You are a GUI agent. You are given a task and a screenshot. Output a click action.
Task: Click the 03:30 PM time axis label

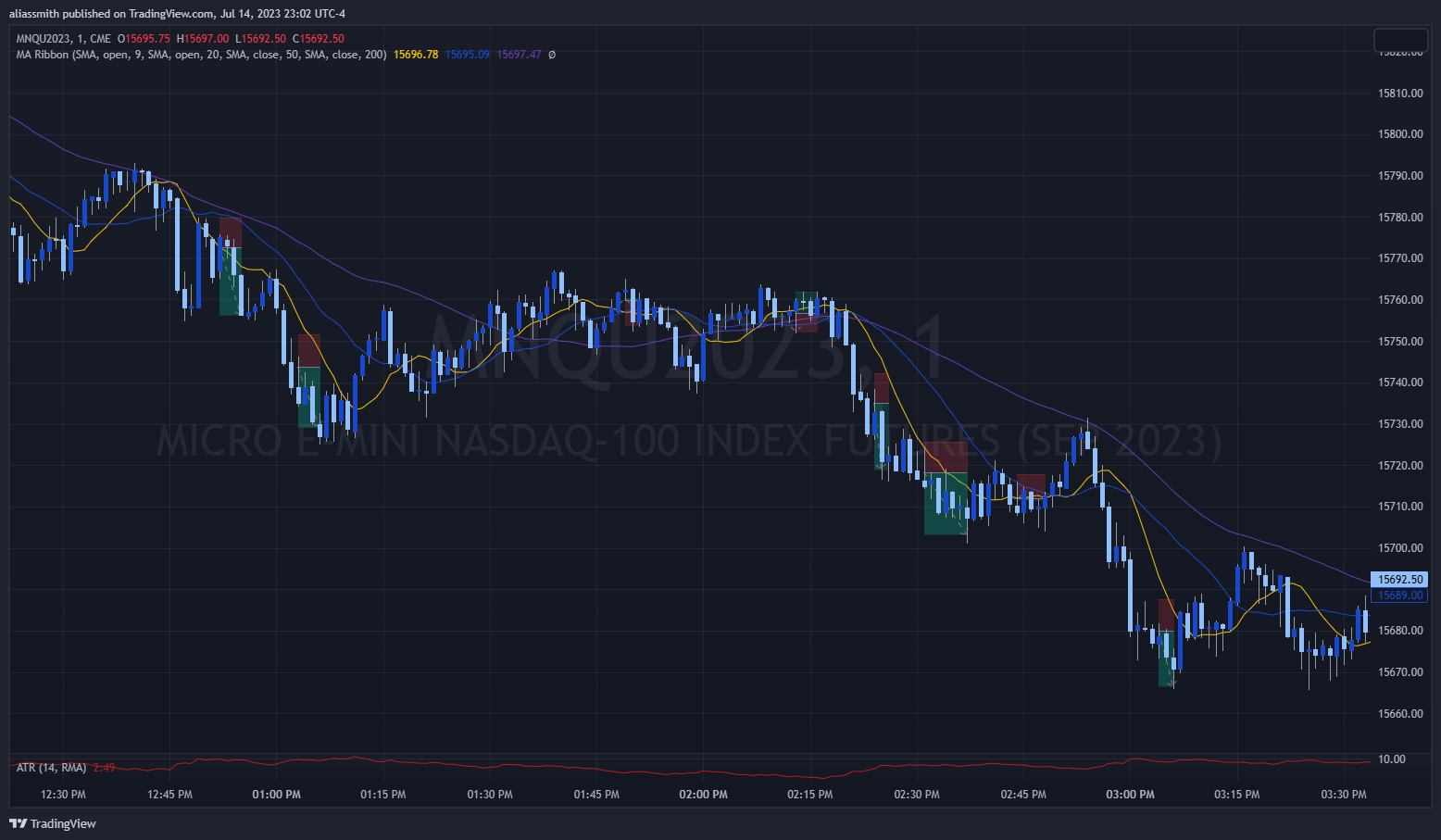[x=1344, y=795]
